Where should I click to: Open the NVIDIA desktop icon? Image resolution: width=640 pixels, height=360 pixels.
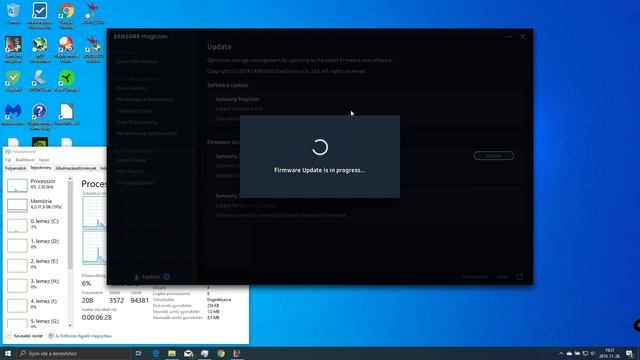40,142
